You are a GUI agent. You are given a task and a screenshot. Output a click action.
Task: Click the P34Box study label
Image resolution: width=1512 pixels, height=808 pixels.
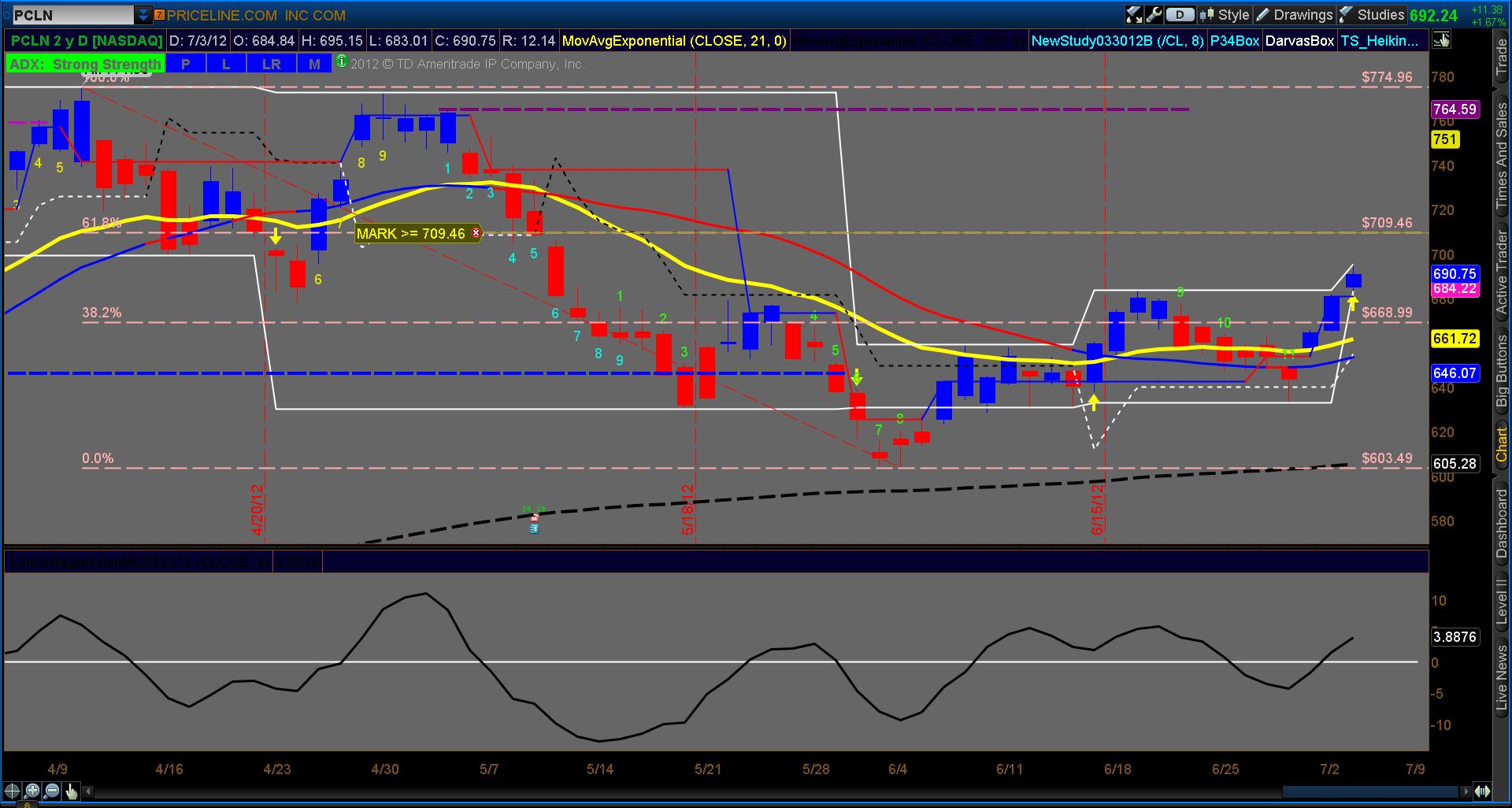click(x=1234, y=40)
